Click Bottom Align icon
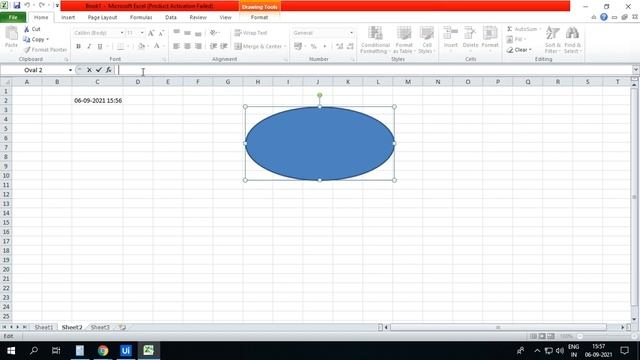640x360 pixels. tap(198, 33)
